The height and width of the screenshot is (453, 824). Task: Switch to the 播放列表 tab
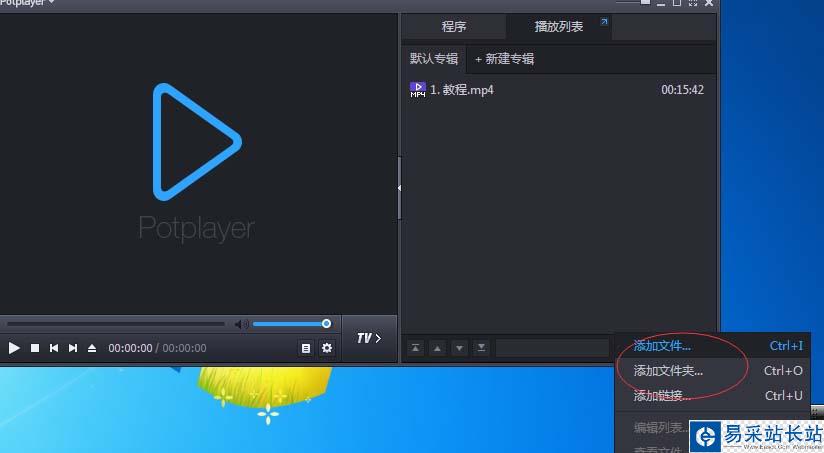(x=559, y=26)
